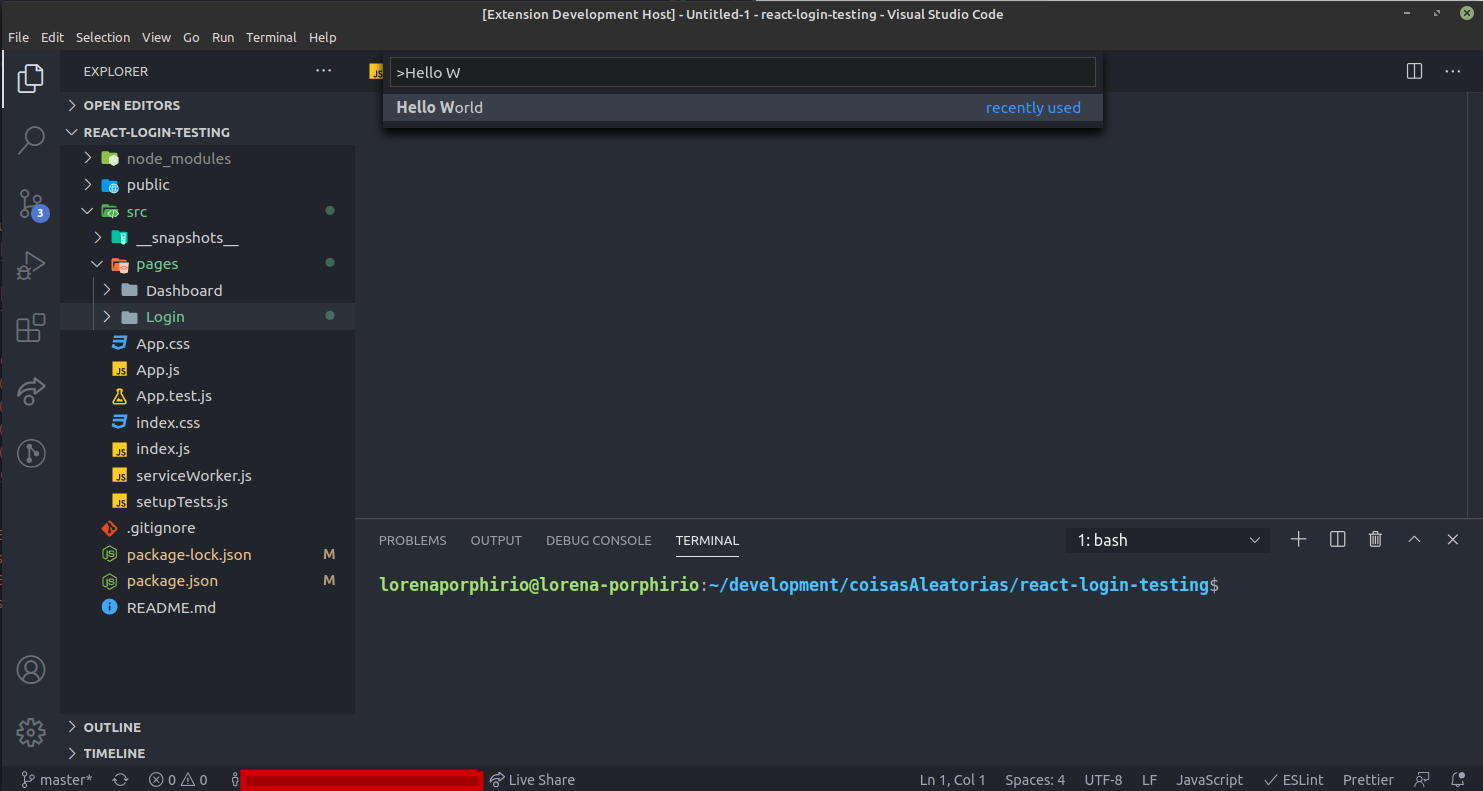Viewport: 1483px width, 791px height.
Task: Change indentation Spaces: 4
Action: point(1035,780)
